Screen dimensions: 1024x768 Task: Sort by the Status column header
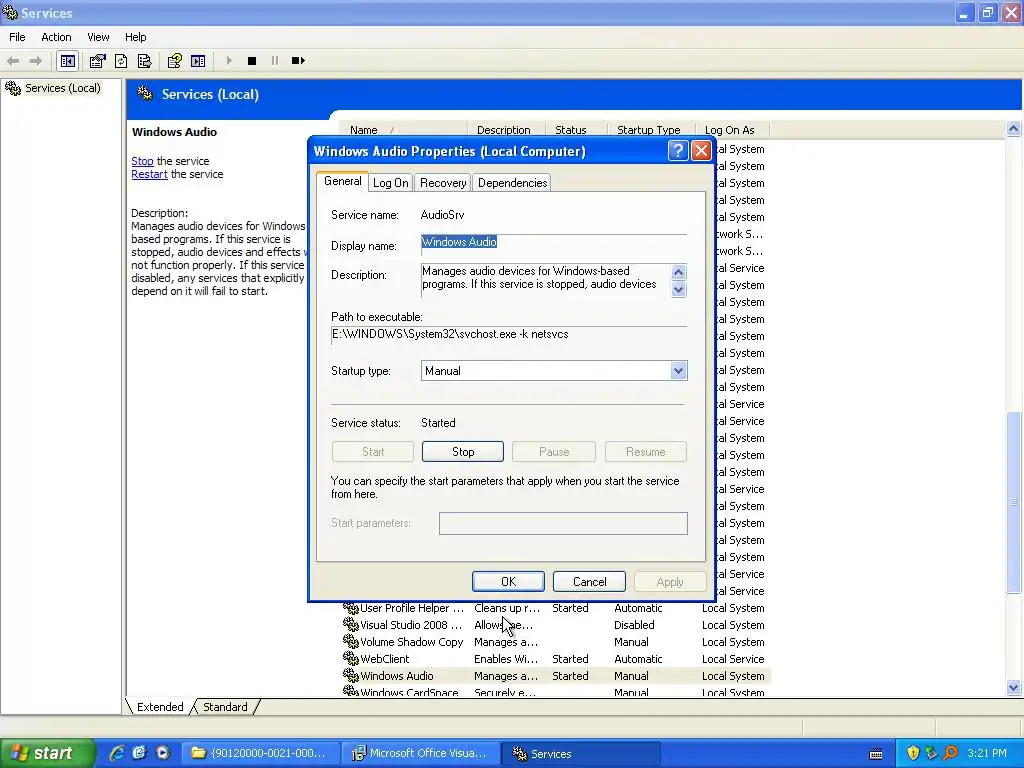click(575, 130)
